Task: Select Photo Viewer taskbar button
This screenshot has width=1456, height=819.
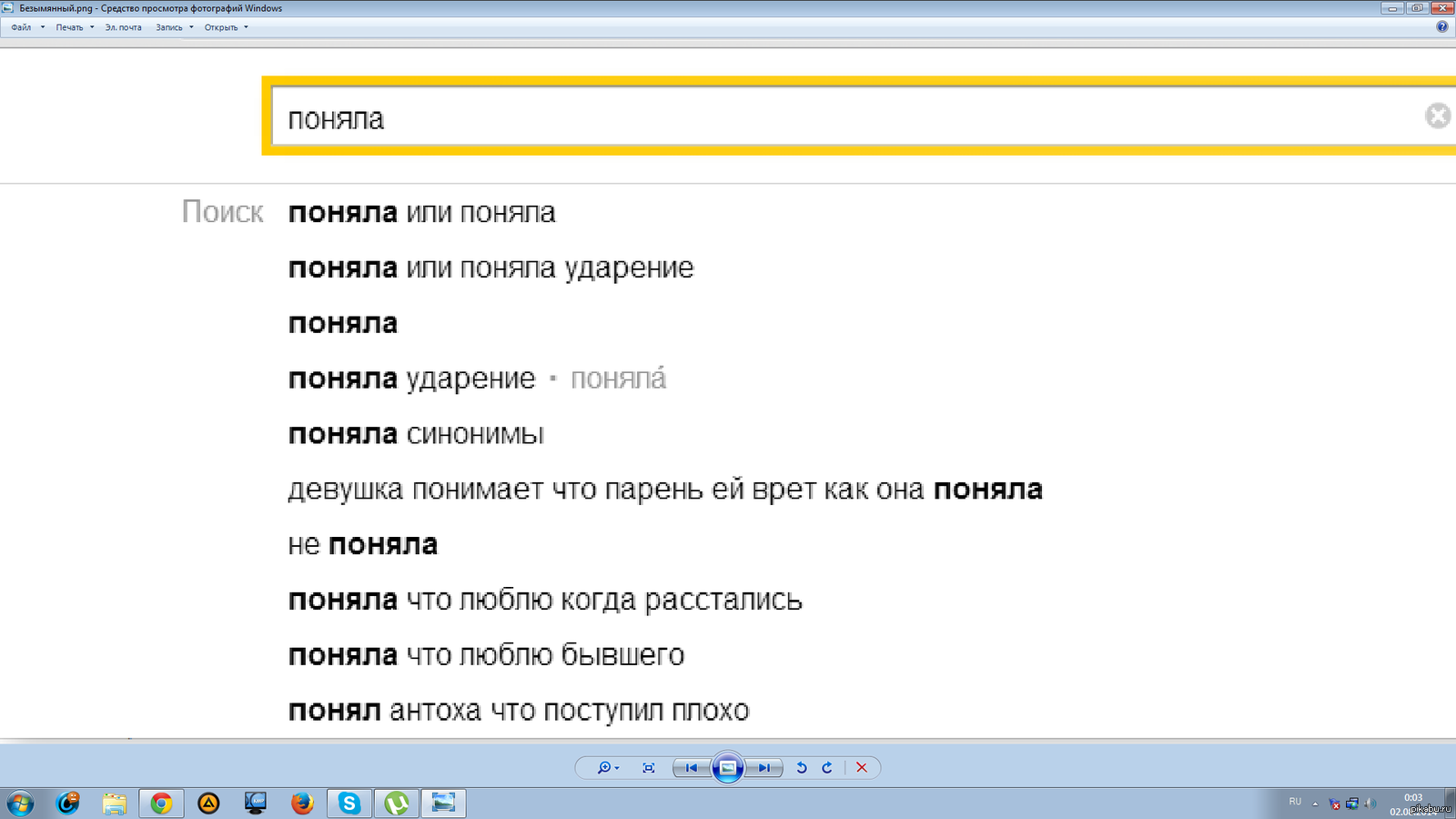Action: pyautogui.click(x=443, y=804)
